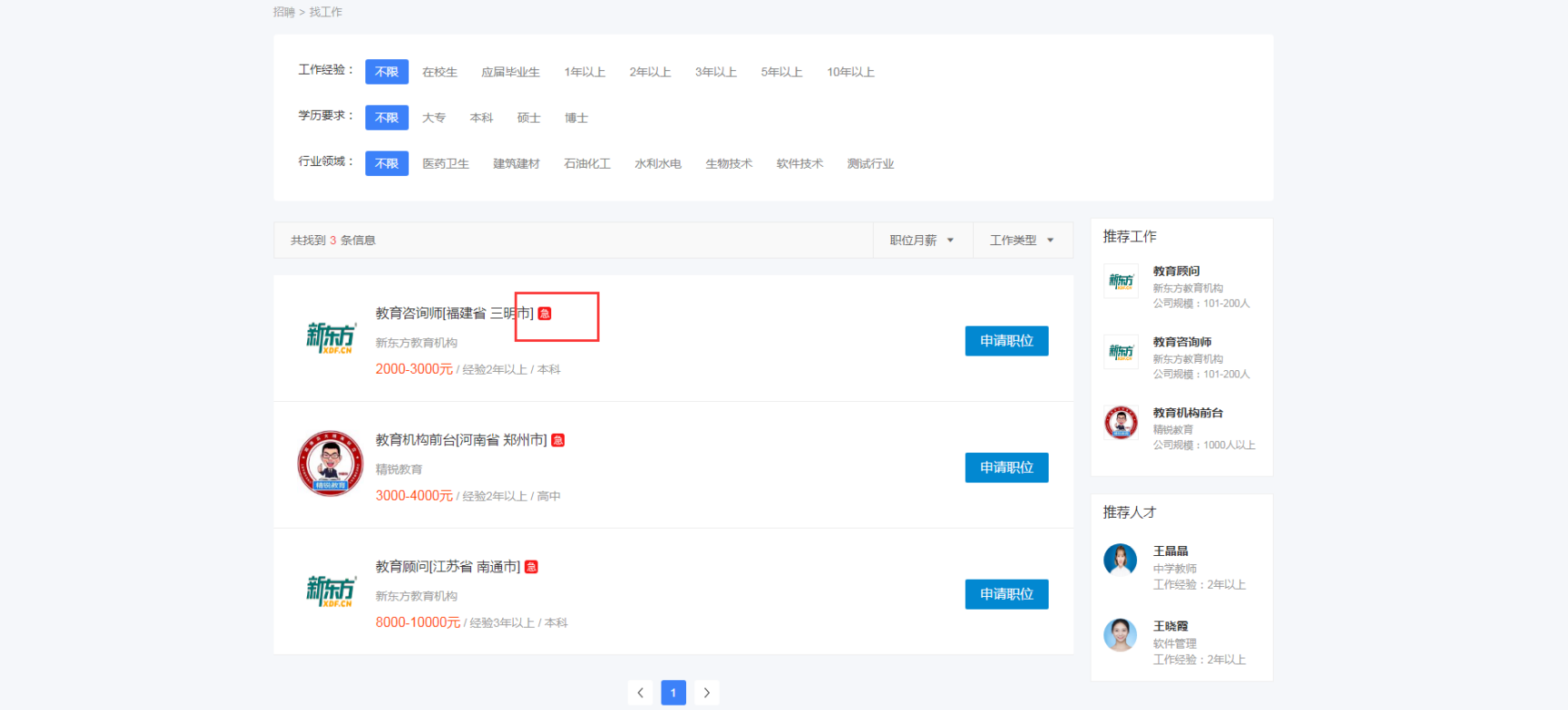Select page 1 in pagination

click(x=673, y=693)
